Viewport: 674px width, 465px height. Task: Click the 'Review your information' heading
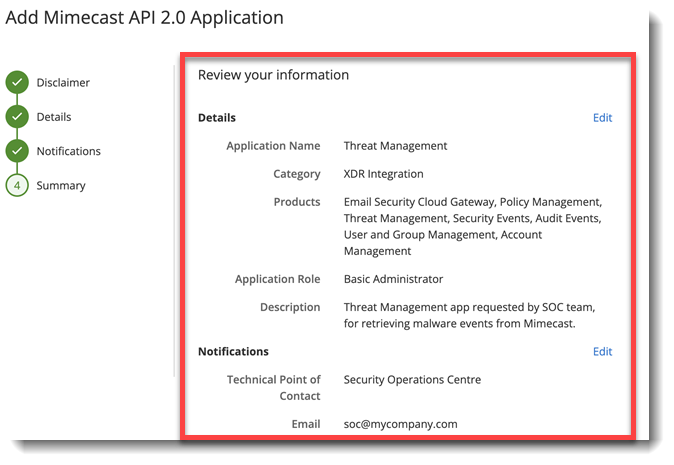click(273, 75)
